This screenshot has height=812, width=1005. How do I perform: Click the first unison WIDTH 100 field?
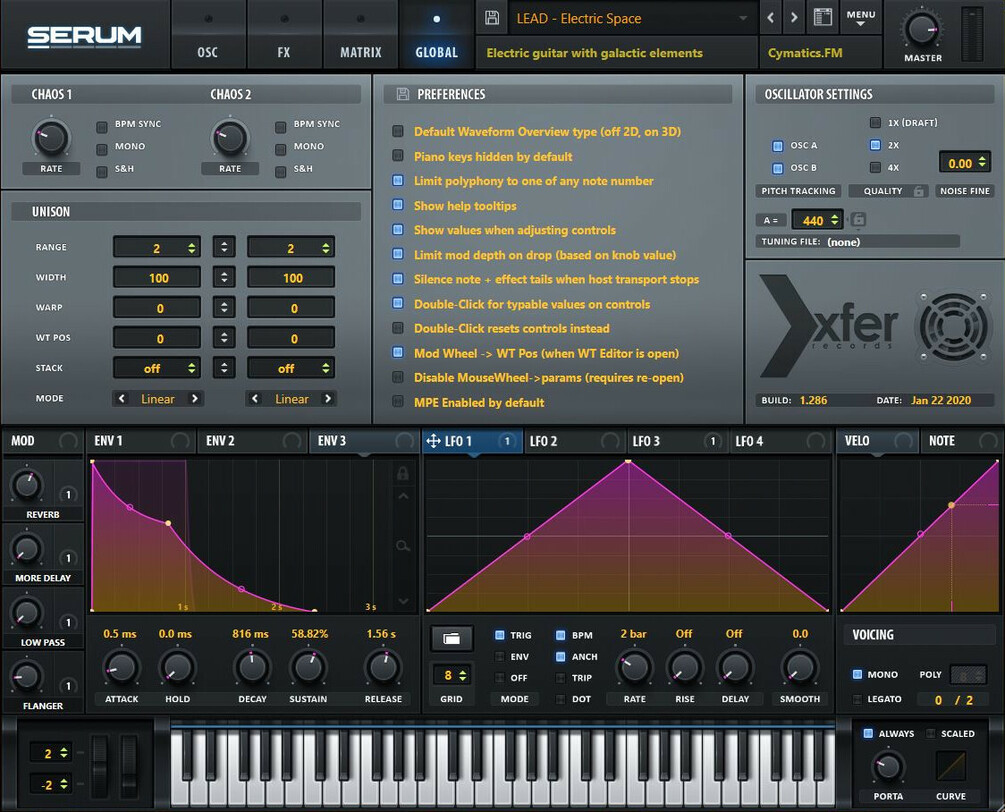coord(157,278)
